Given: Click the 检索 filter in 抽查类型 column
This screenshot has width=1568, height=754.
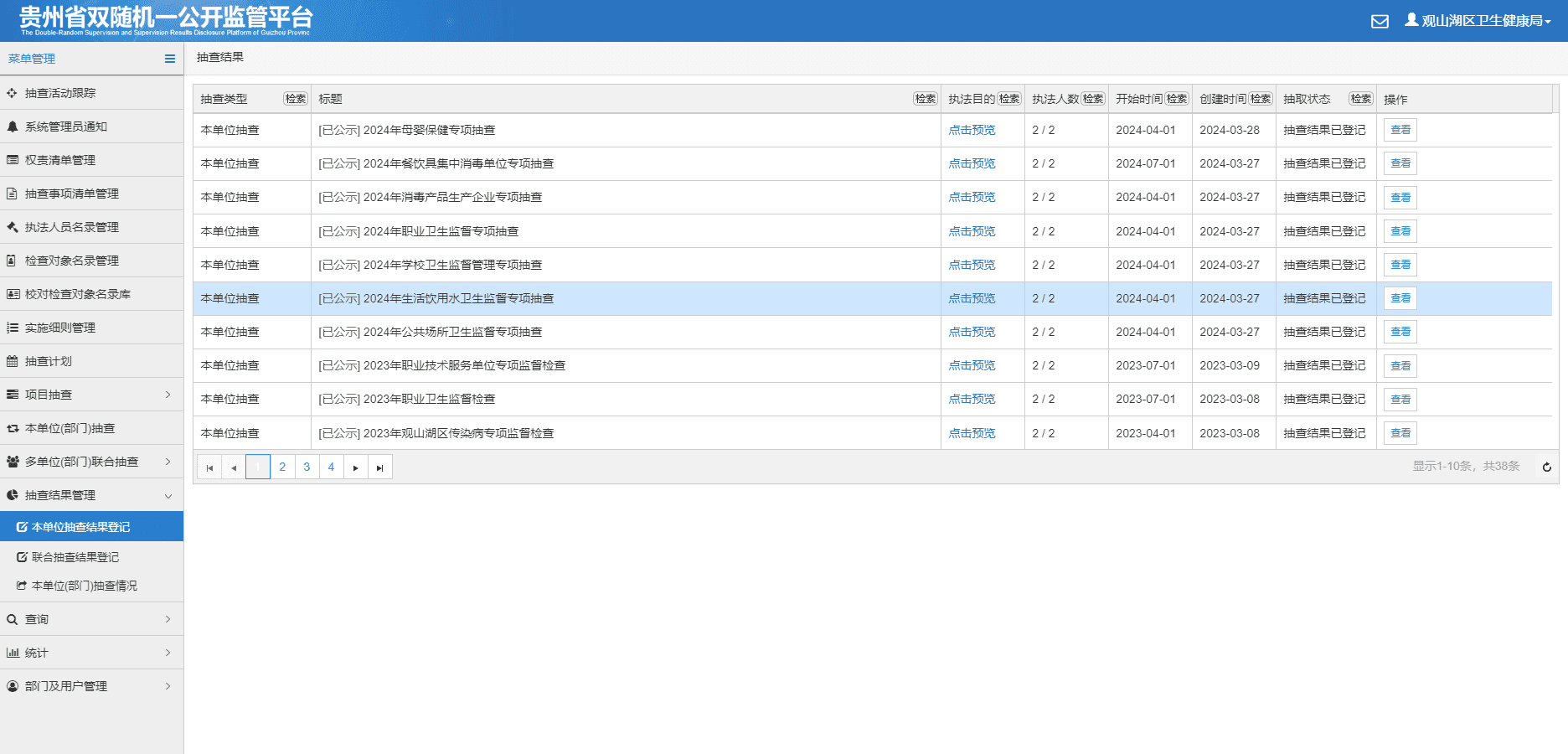Looking at the screenshot, I should click(296, 99).
